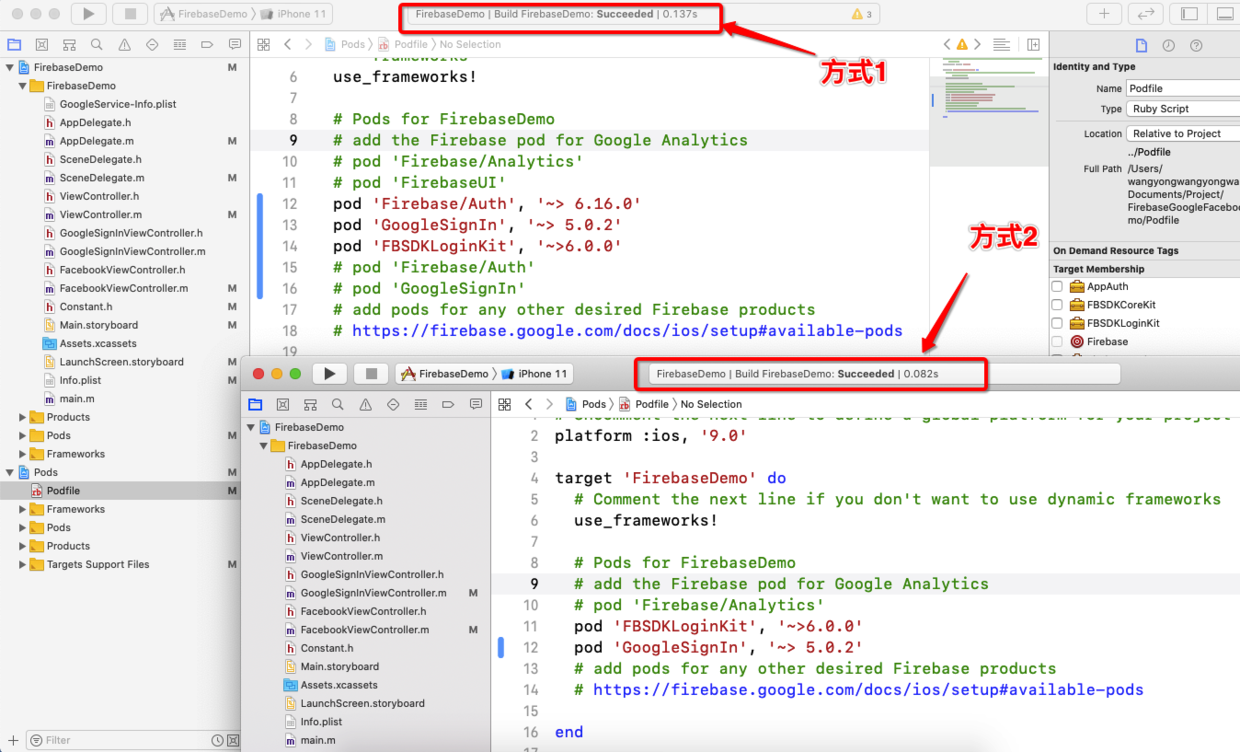The height and width of the screenshot is (752, 1240).
Task: Go back in back window jump bar
Action: 287,44
